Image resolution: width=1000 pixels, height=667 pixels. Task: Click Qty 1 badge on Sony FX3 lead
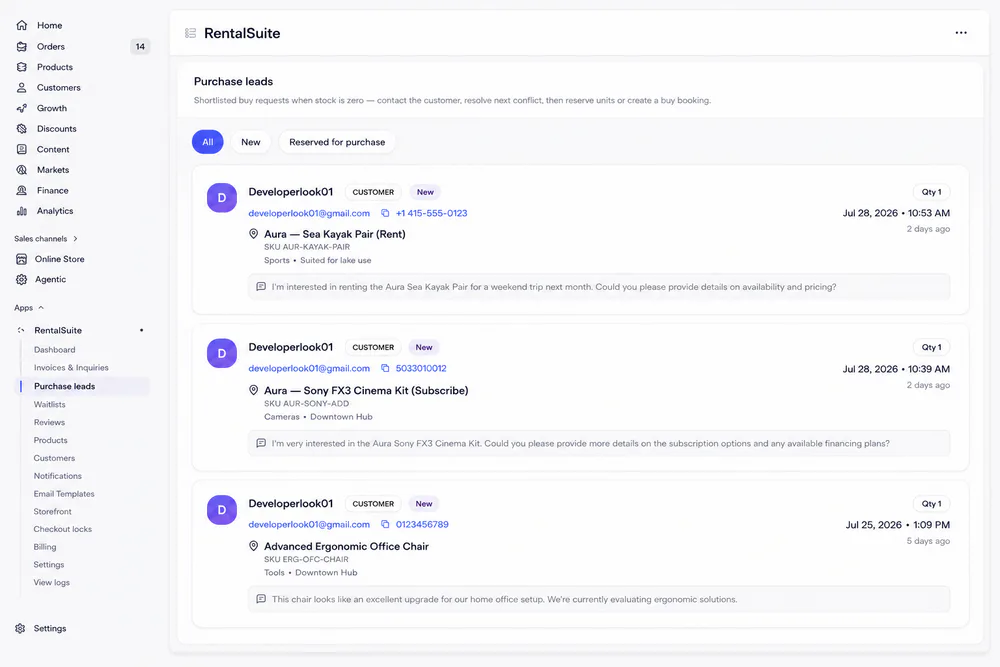pos(931,348)
